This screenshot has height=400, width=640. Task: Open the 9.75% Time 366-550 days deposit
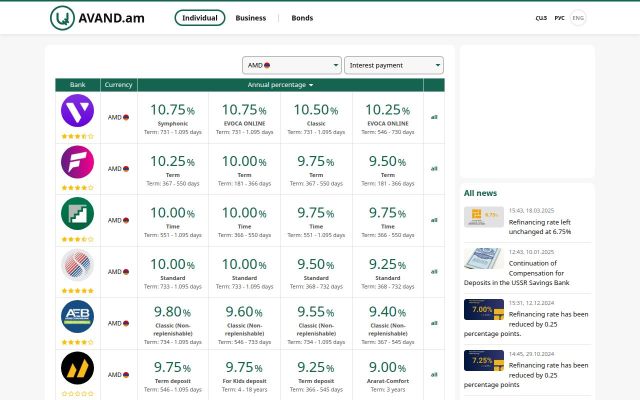(388, 221)
